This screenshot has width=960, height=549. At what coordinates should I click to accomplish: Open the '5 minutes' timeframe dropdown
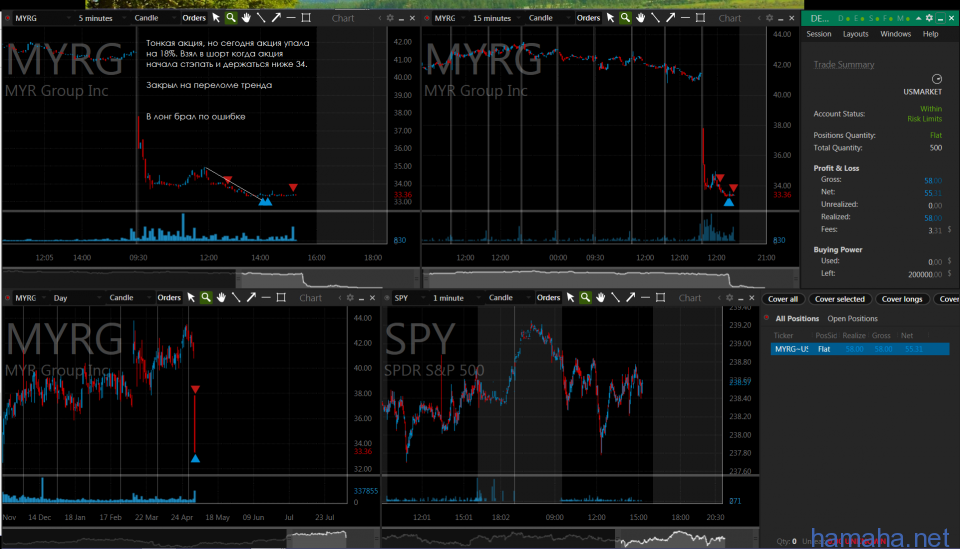(x=102, y=18)
